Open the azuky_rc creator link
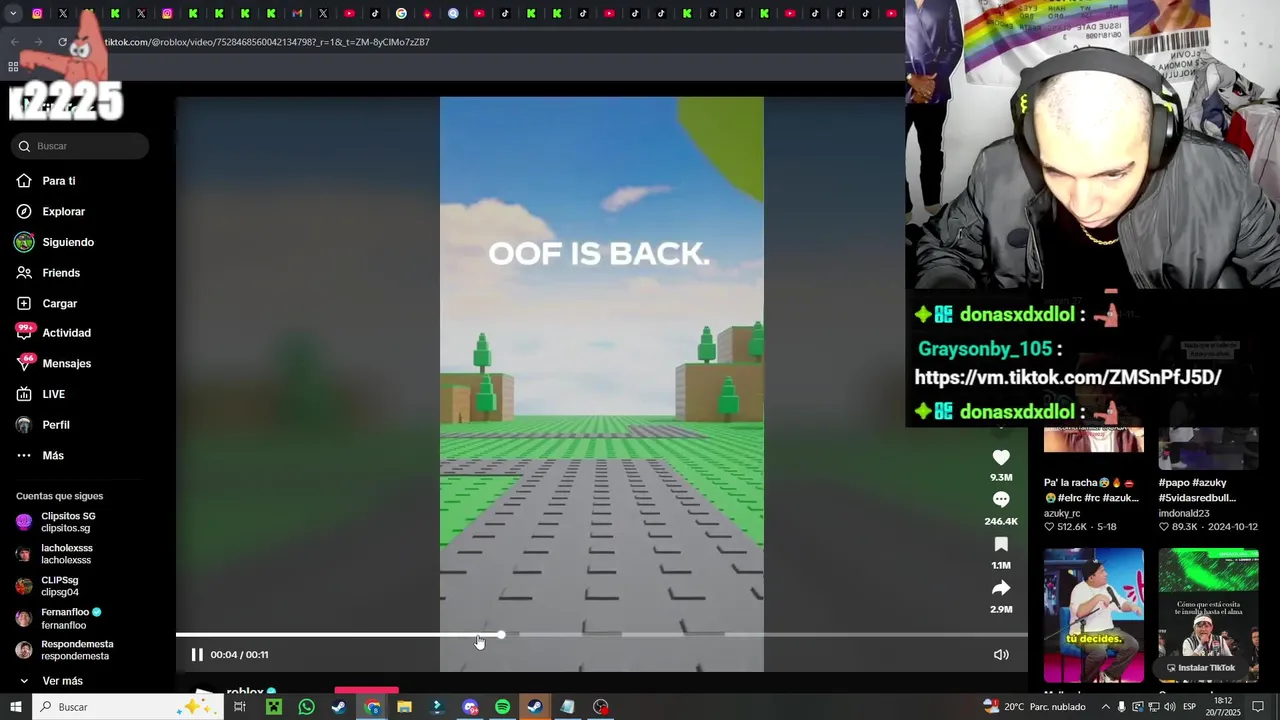 pyautogui.click(x=1062, y=513)
